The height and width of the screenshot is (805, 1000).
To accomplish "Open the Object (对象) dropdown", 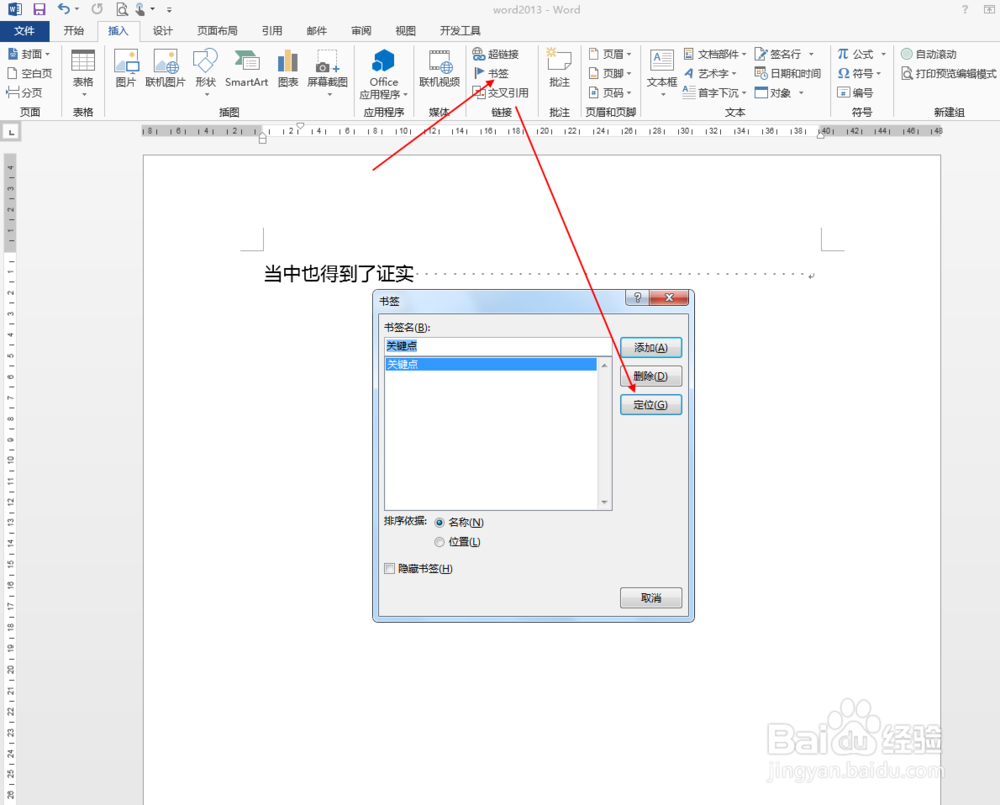I will pos(779,92).
